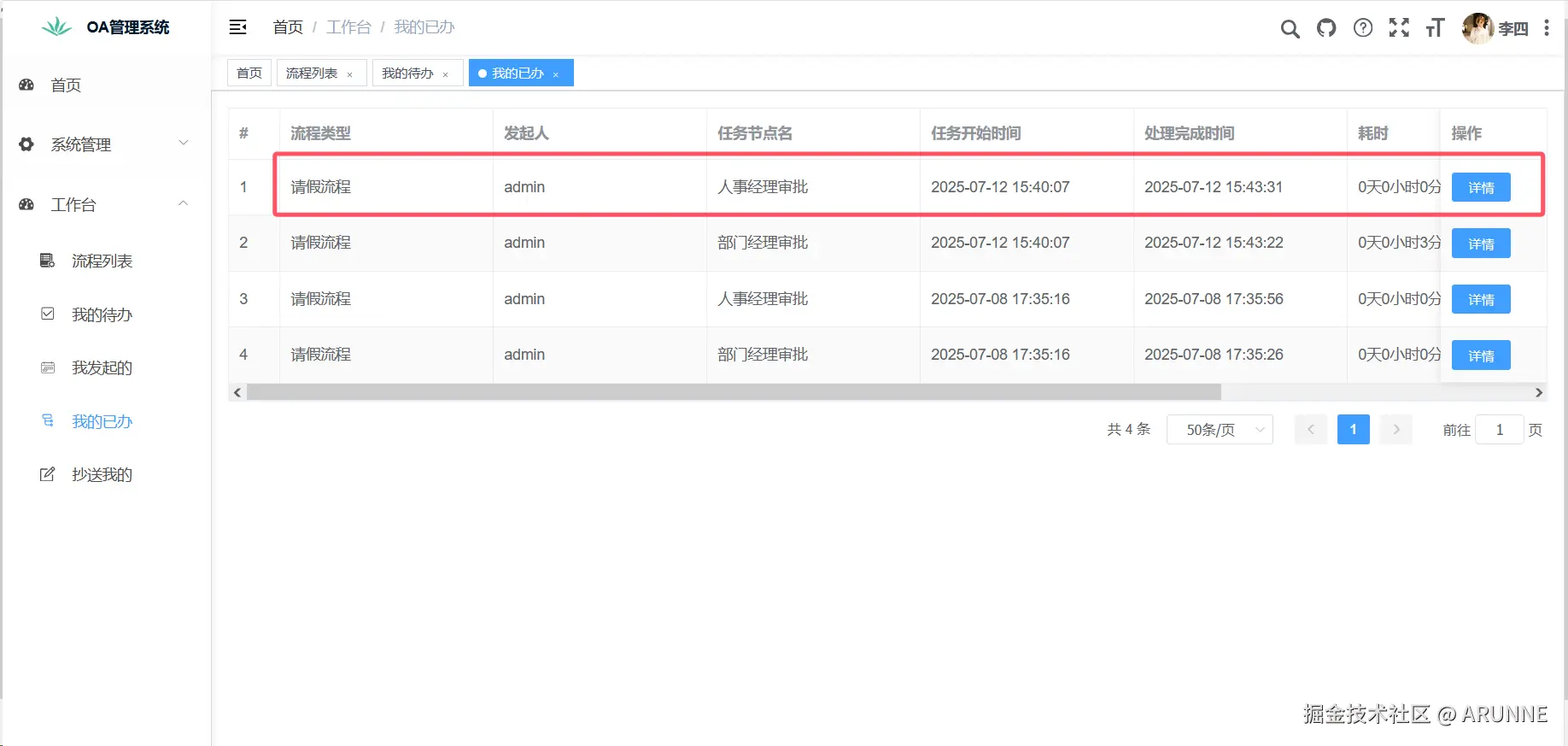Click the 李四 user avatar

click(1477, 28)
